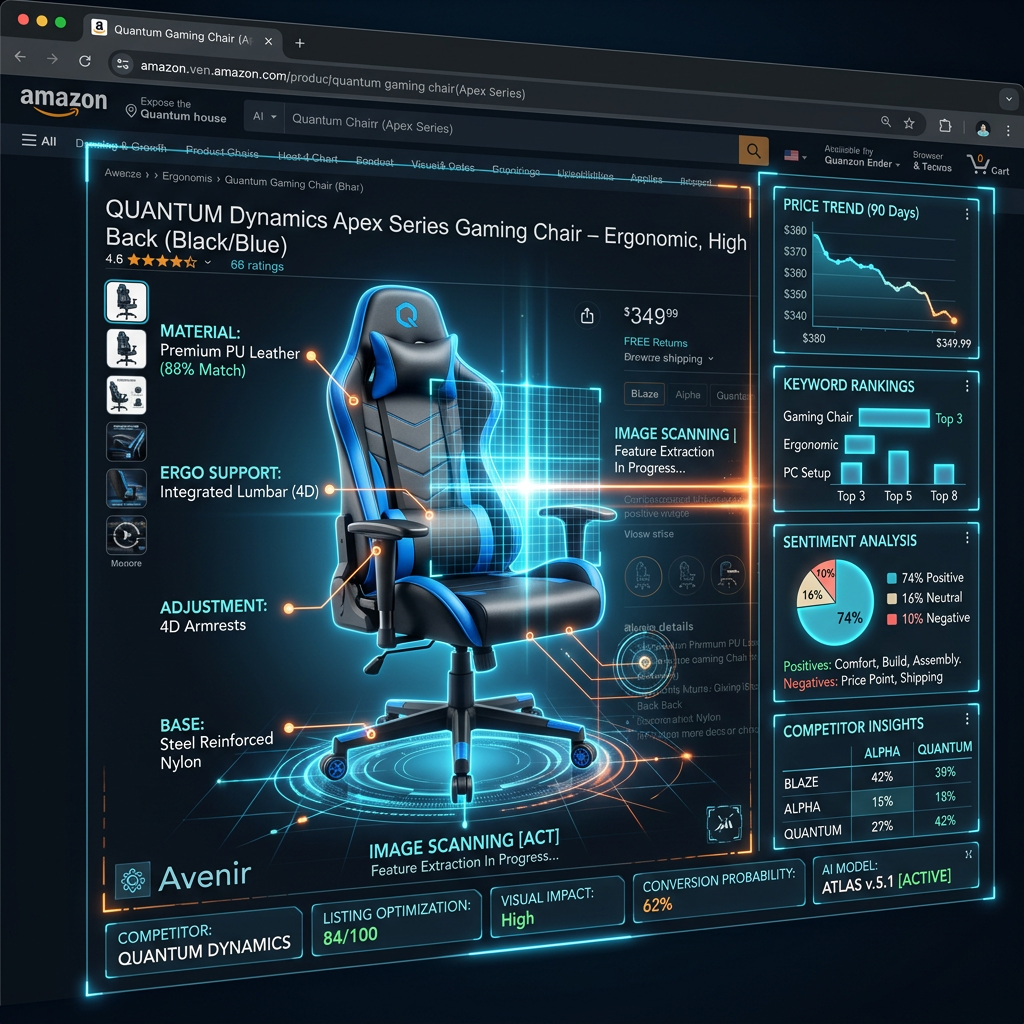The width and height of the screenshot is (1024, 1024).
Task: Open the search category All dropdown
Action: 264,116
